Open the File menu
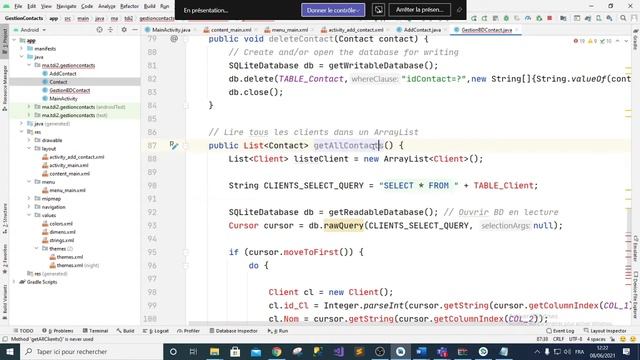This screenshot has width=640, height=360. coord(18,7)
